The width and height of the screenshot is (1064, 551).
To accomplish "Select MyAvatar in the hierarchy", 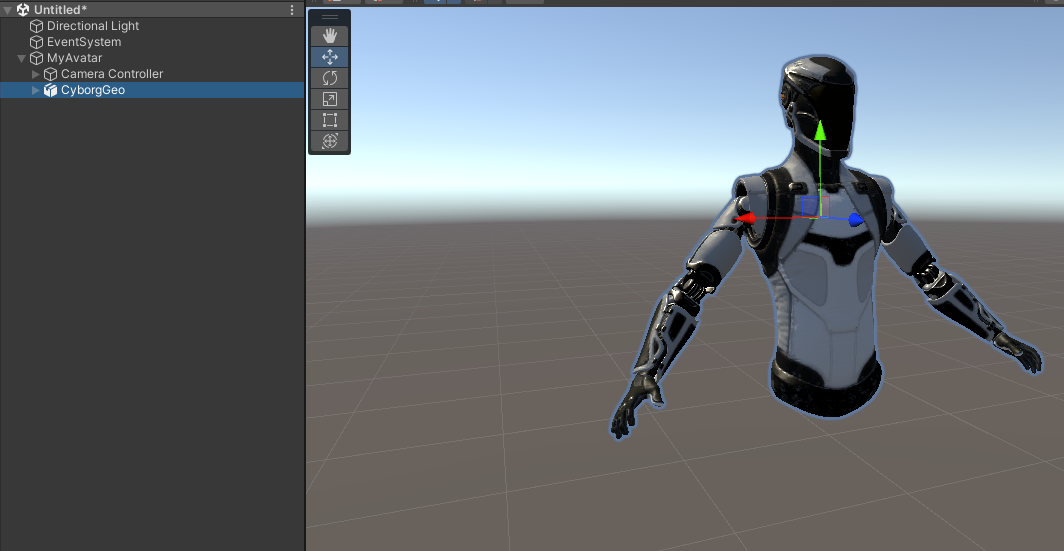I will point(74,58).
